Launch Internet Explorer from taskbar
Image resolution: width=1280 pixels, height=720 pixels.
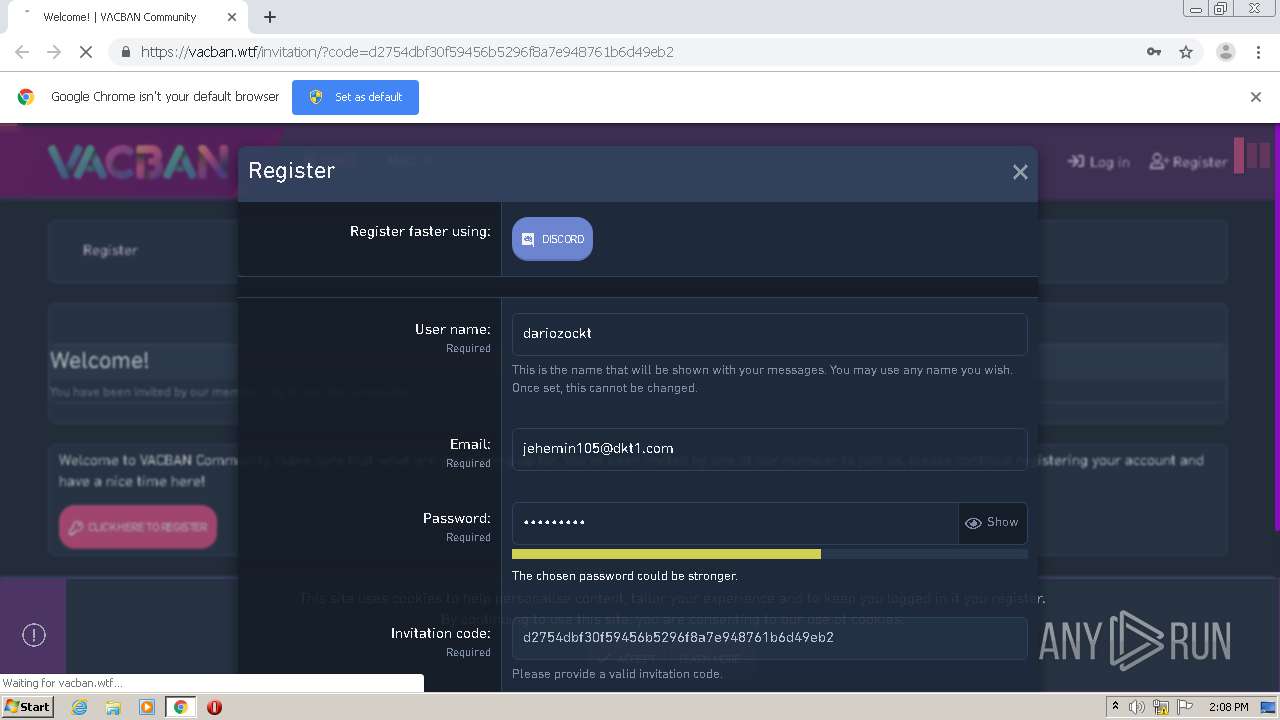pos(79,707)
